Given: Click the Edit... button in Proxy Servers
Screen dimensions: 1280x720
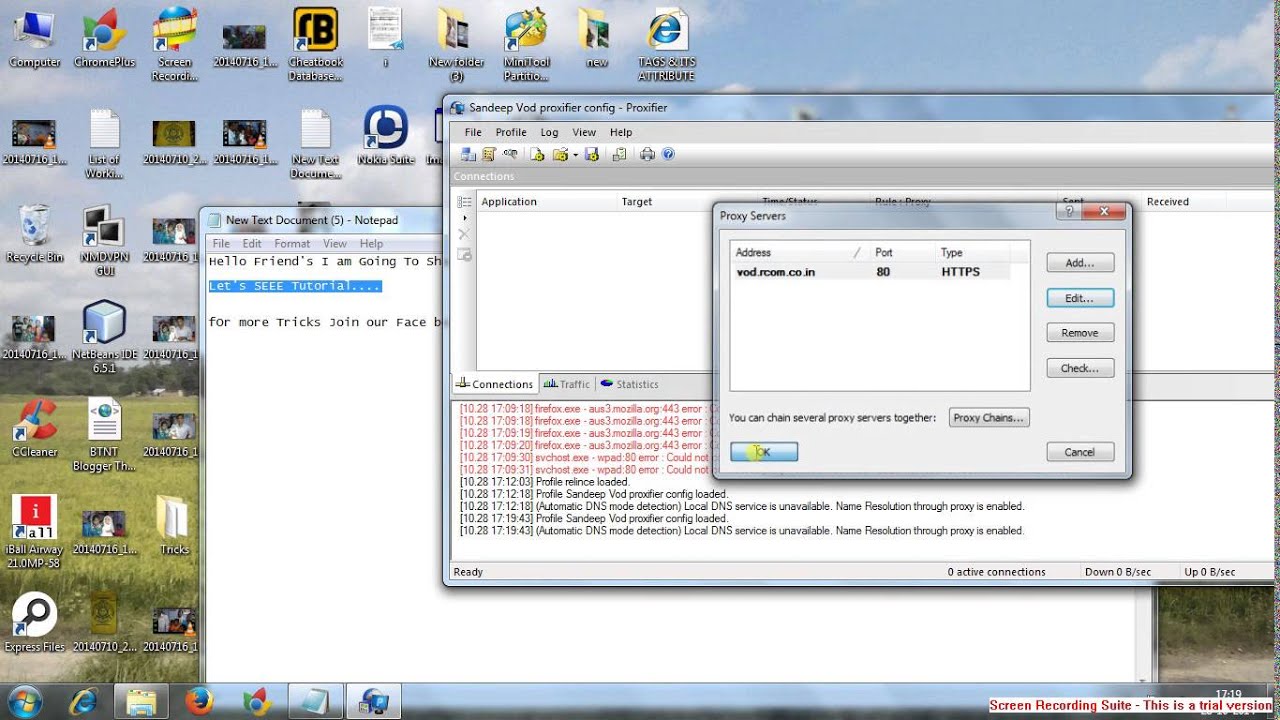Looking at the screenshot, I should coord(1080,298).
